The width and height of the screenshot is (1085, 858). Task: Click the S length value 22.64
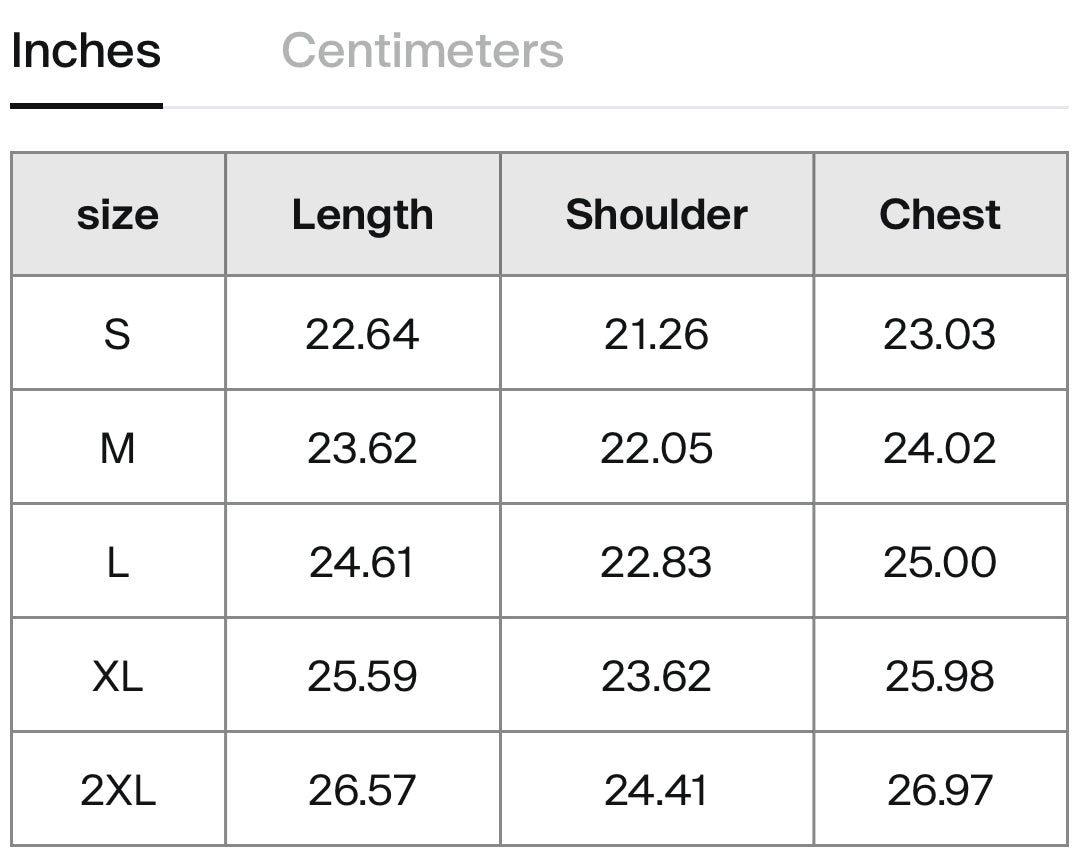tap(362, 334)
